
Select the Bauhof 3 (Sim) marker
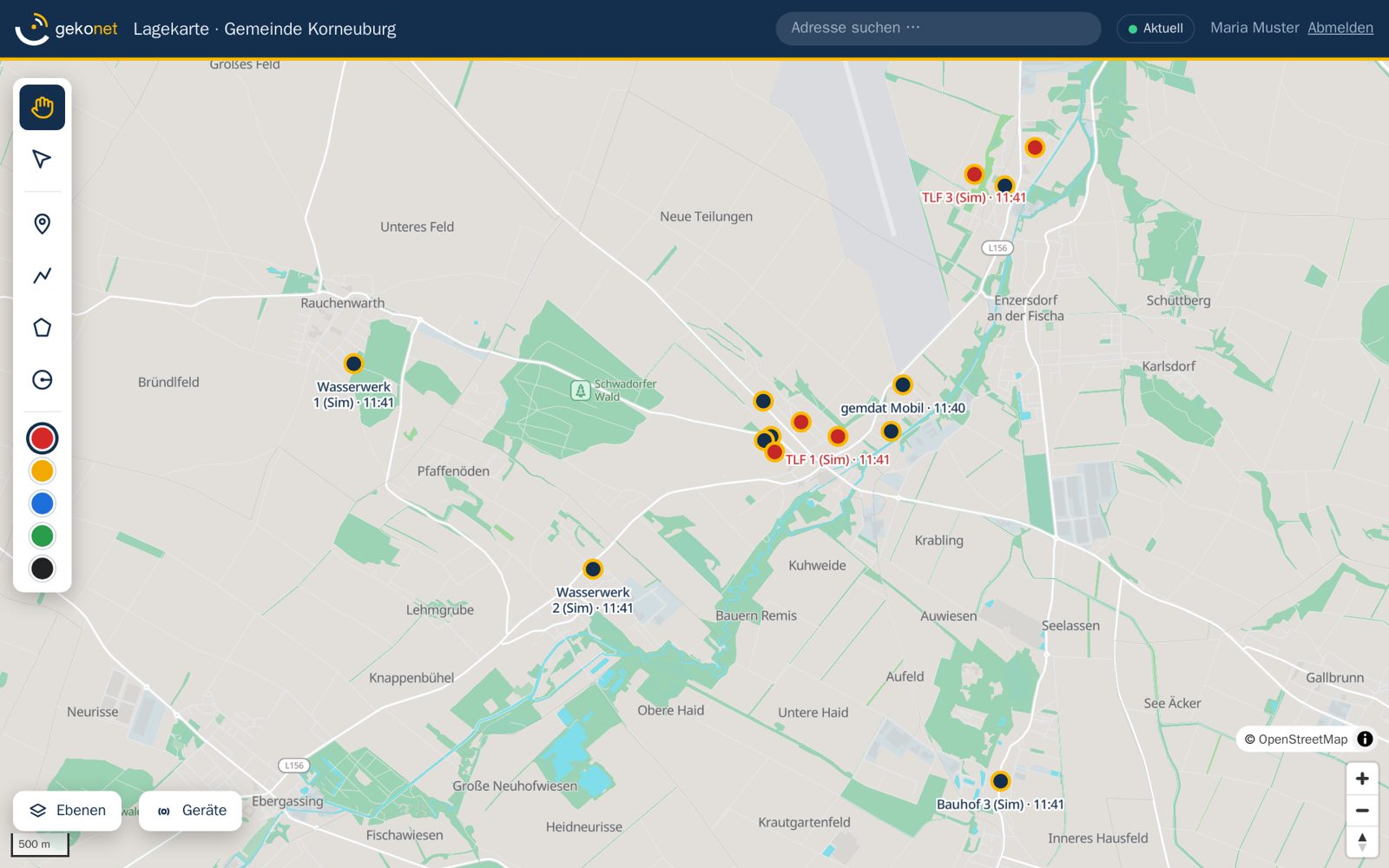(x=1000, y=781)
